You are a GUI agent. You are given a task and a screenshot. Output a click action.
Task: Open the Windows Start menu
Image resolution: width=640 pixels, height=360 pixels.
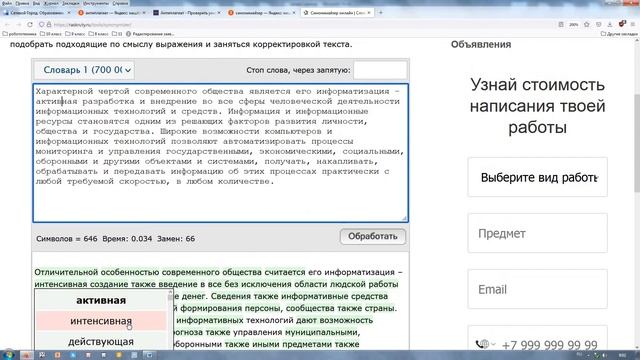pyautogui.click(x=8, y=355)
